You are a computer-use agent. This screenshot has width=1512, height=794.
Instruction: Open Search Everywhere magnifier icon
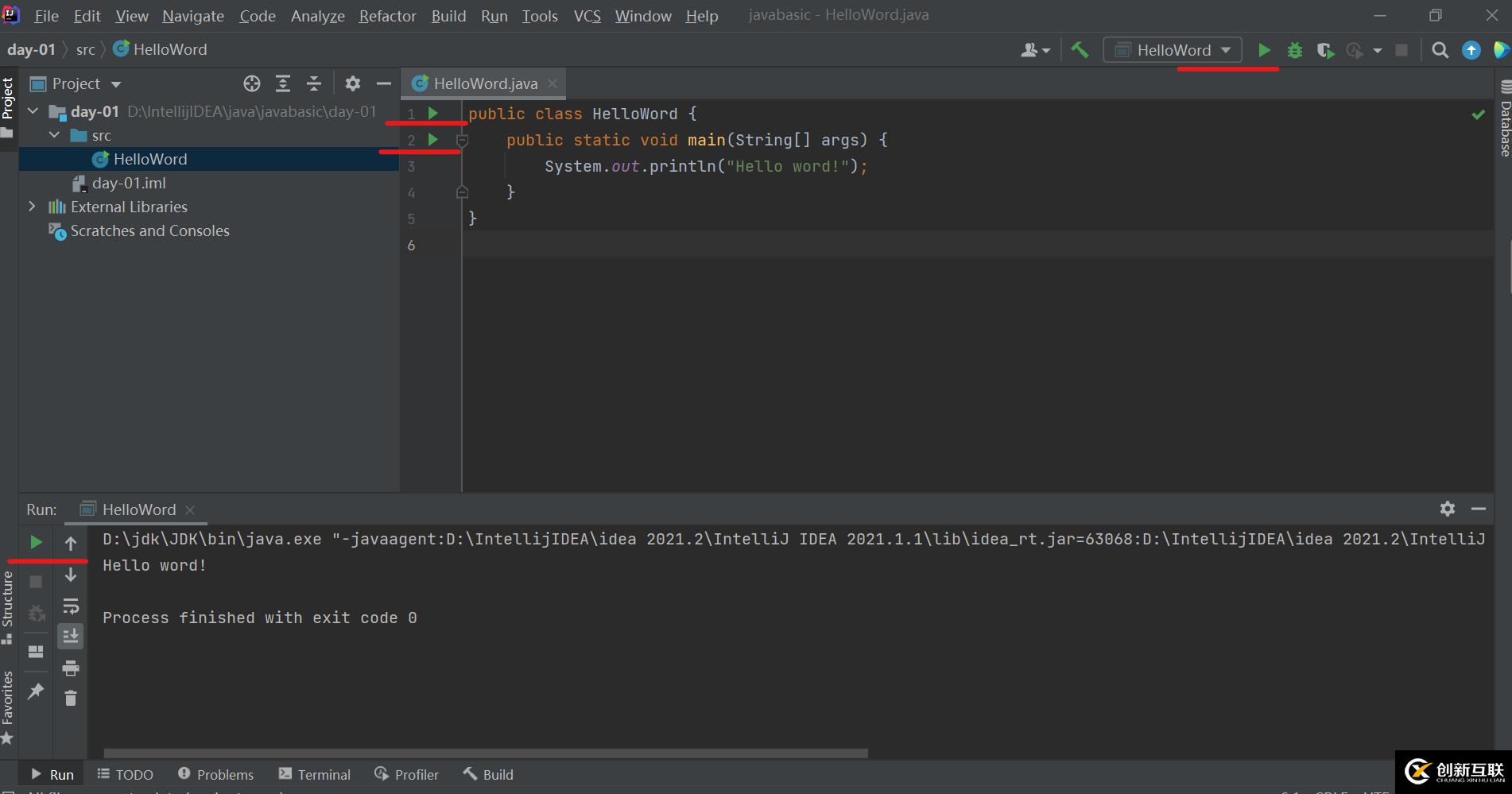(1440, 50)
